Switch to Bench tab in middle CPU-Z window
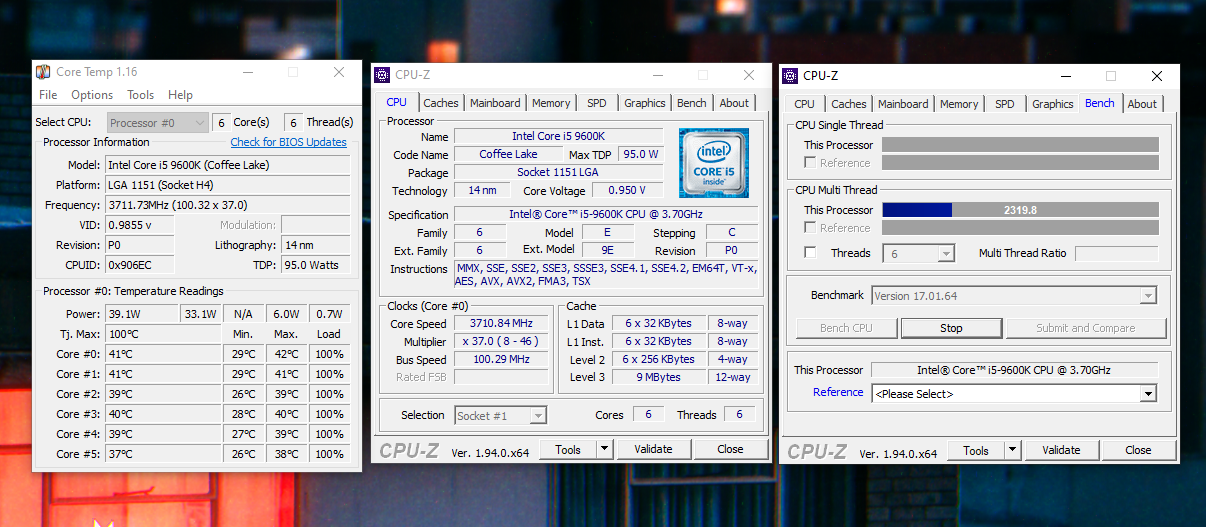 pos(692,103)
